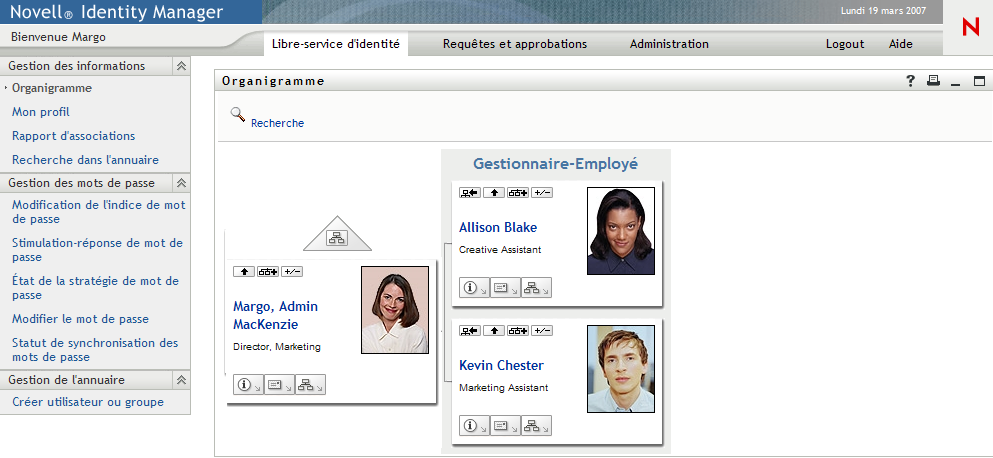Click the org chart icon on Margo's card
This screenshot has height=458, width=993.
(310, 385)
